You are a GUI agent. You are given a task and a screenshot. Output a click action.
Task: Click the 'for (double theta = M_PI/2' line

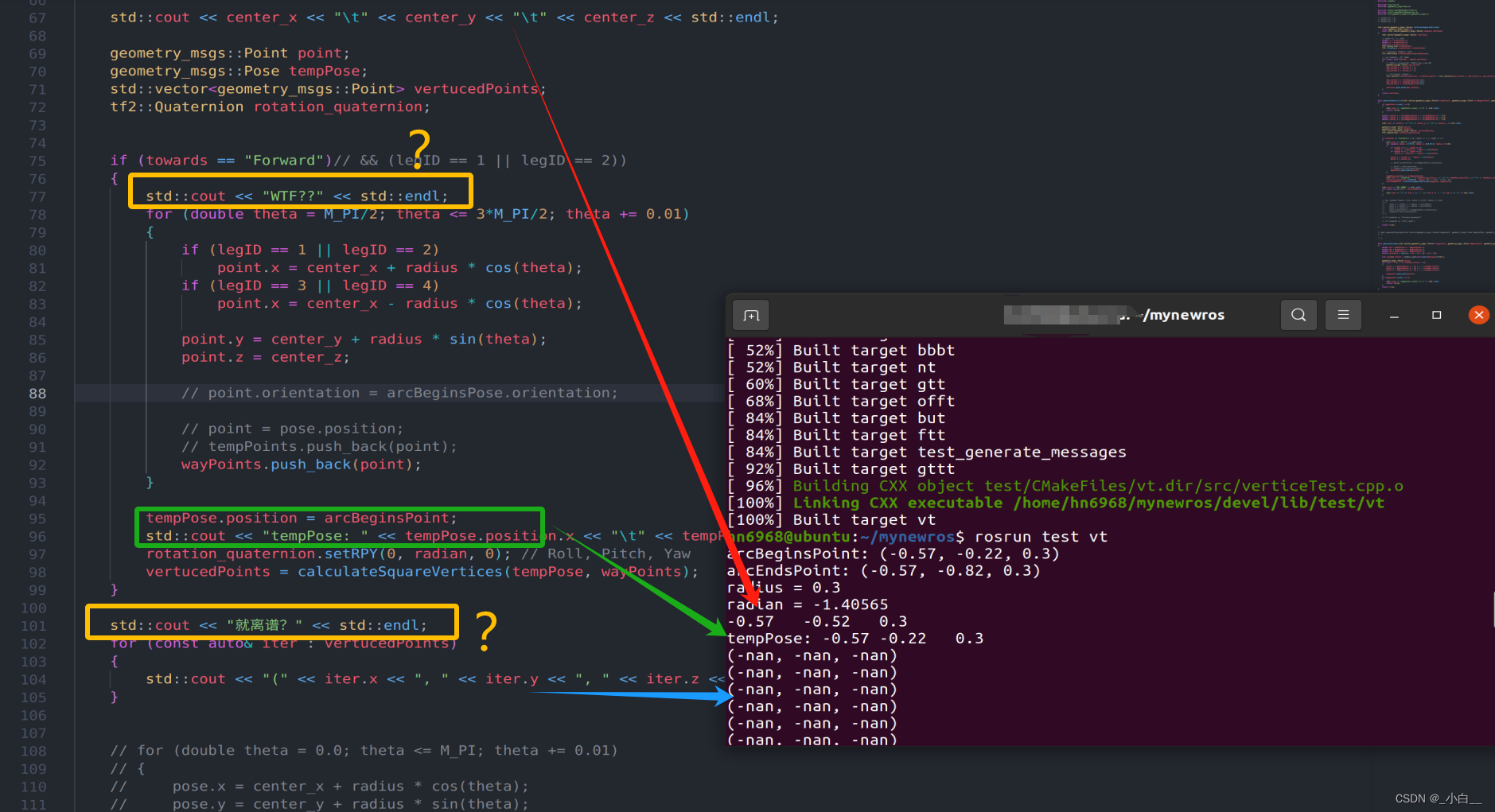[418, 214]
